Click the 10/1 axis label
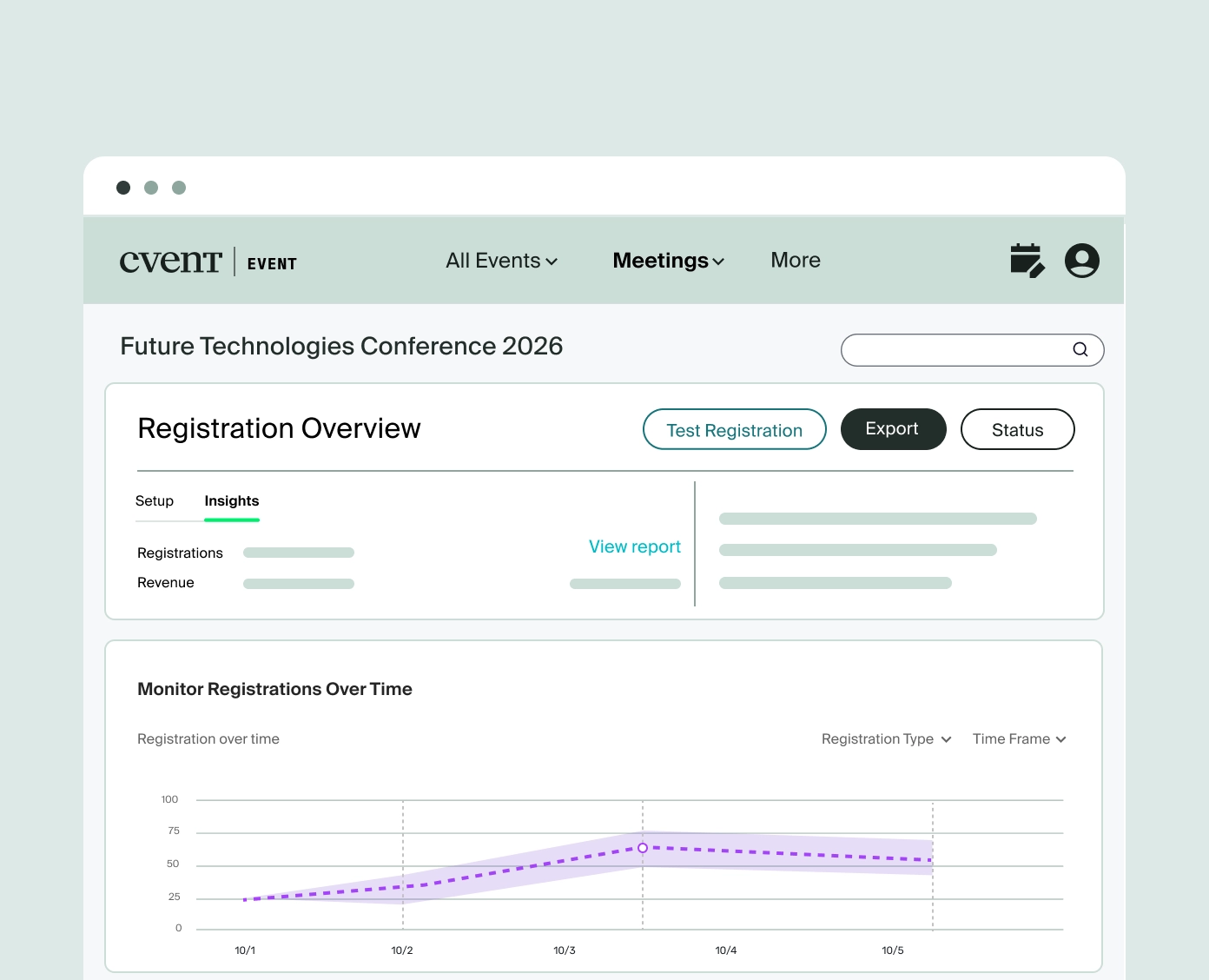 pos(245,950)
